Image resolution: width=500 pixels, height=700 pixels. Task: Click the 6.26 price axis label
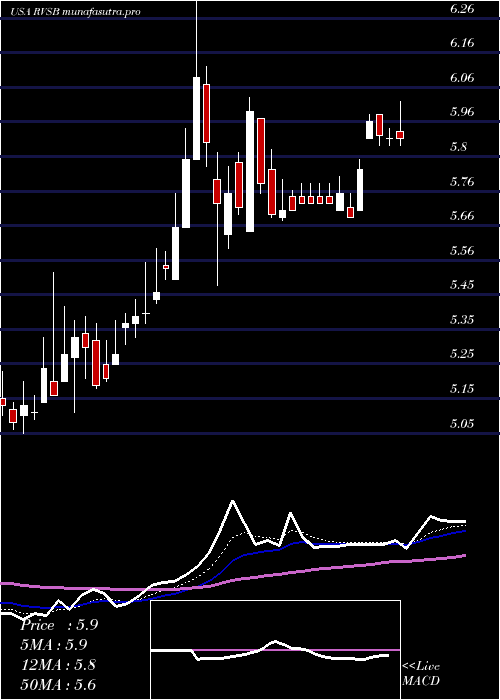[461, 8]
